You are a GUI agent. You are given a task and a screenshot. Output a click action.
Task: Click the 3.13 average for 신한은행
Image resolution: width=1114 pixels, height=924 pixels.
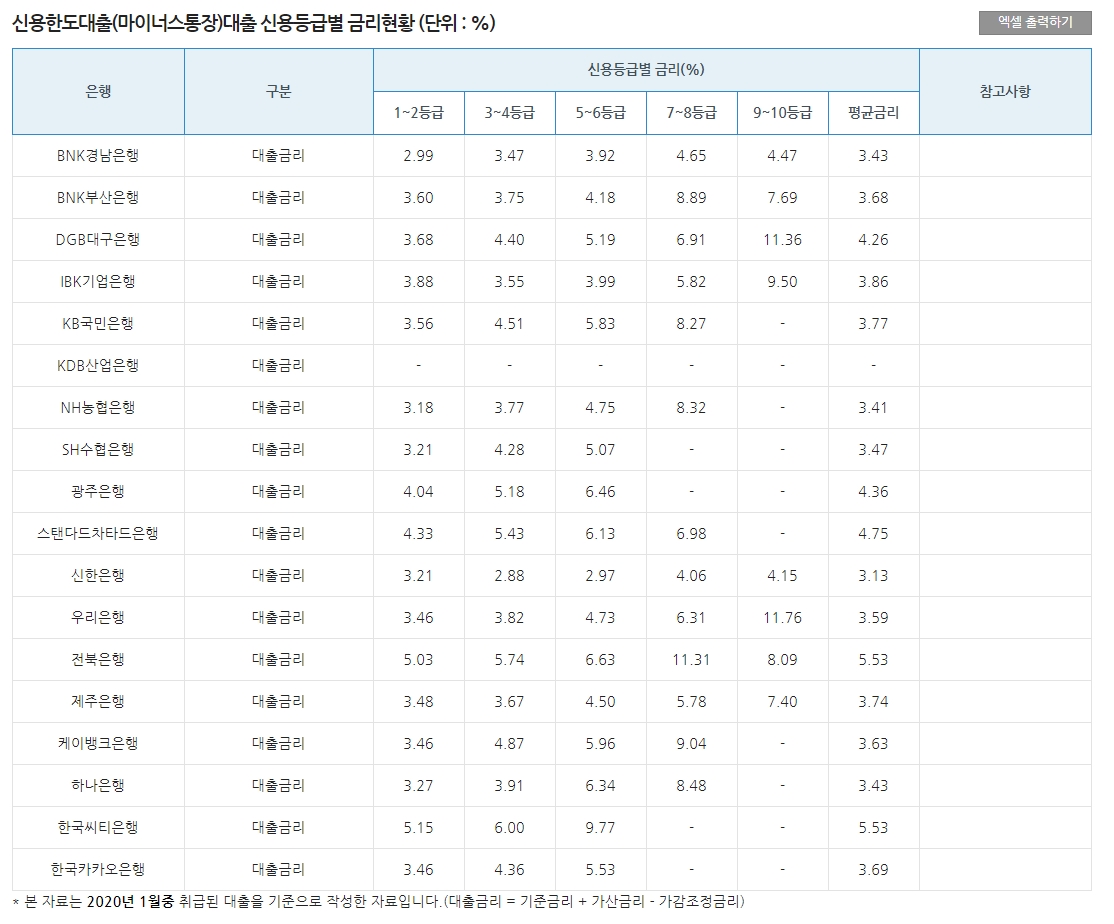click(873, 575)
